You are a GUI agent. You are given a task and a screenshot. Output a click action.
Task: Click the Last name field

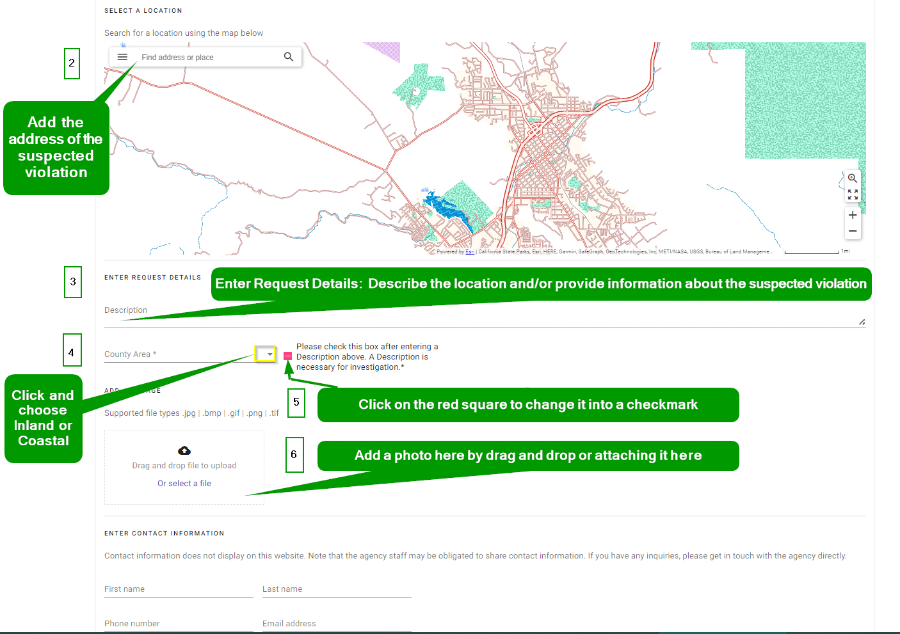(x=336, y=589)
